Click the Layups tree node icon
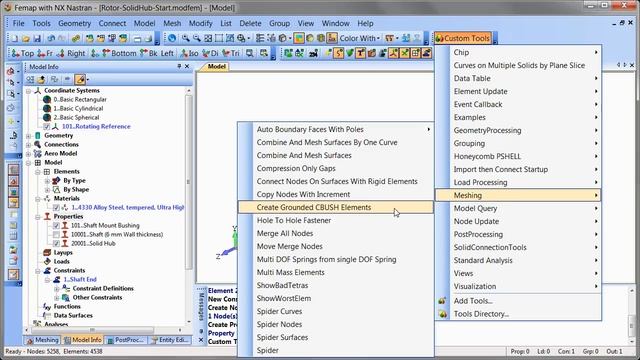640x360 pixels. click(47, 253)
